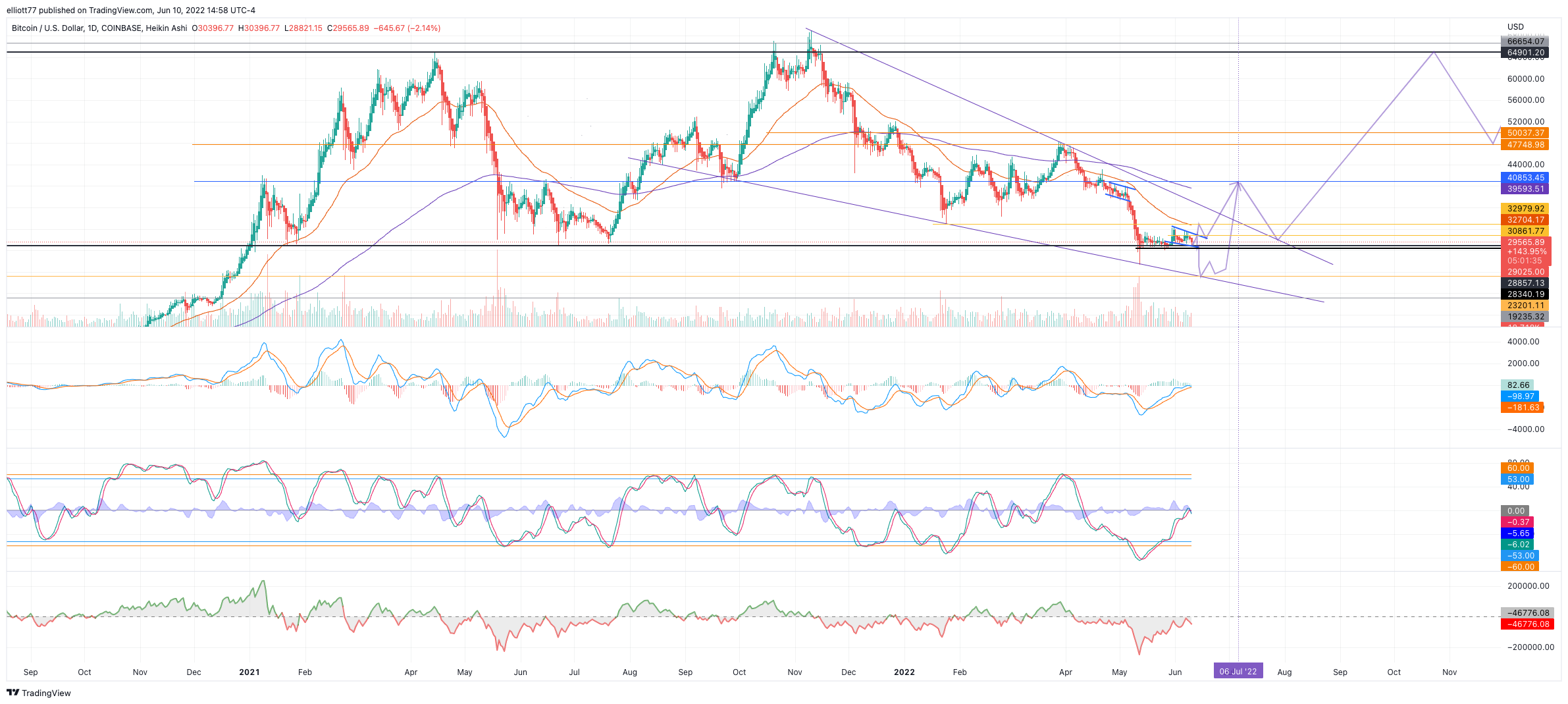Click the orange 23201.11 price label

click(1525, 306)
